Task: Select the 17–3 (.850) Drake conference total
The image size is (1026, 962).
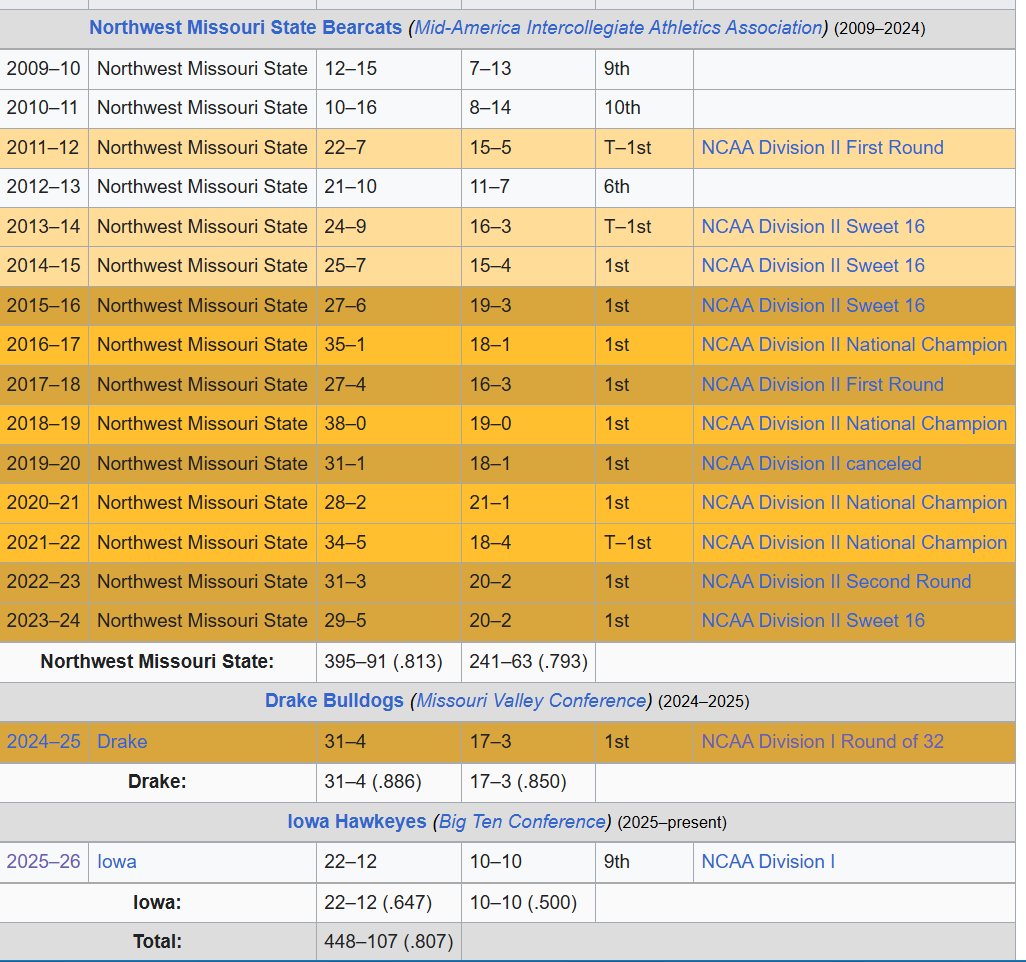Action: click(x=528, y=782)
